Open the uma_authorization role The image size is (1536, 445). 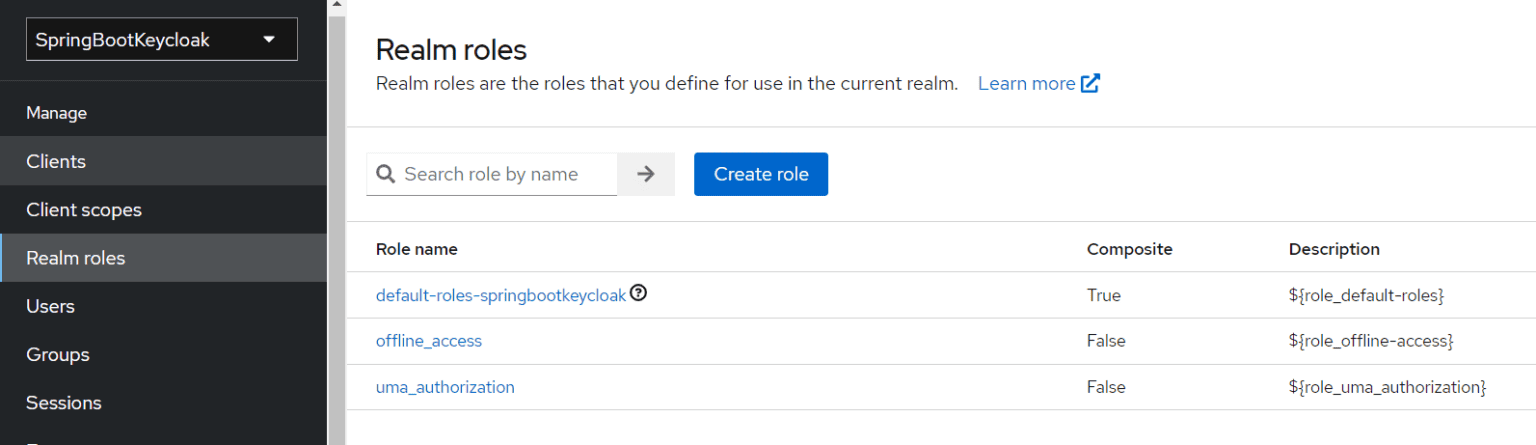(x=445, y=387)
